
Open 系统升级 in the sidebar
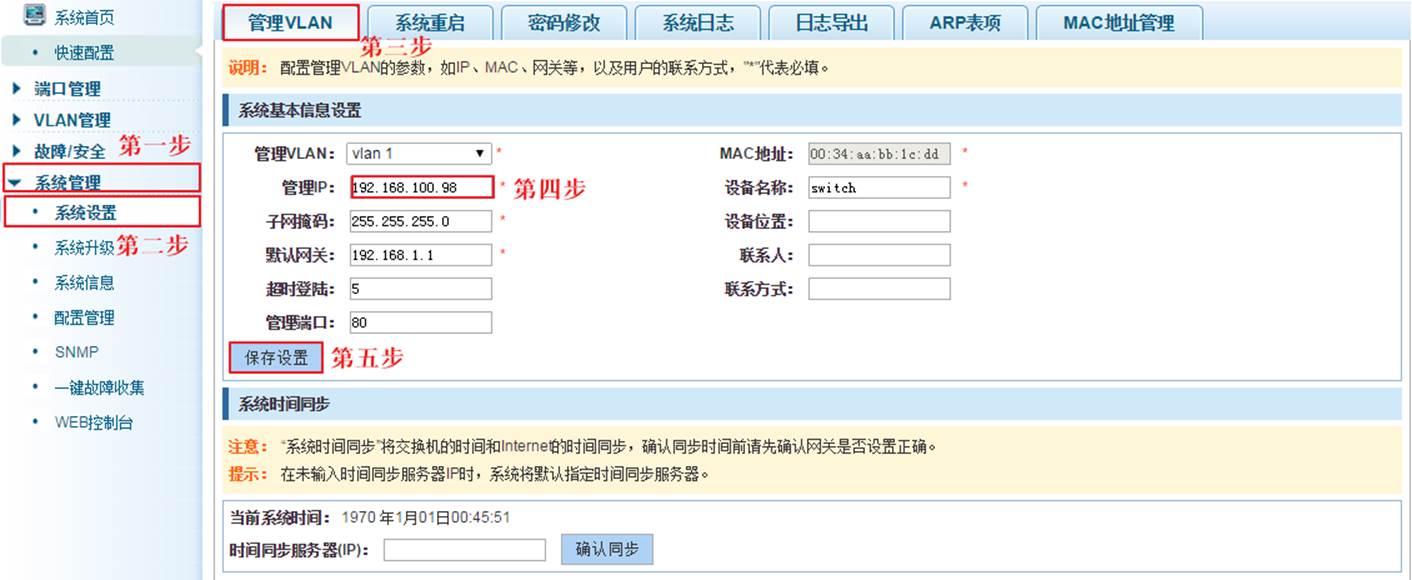pyautogui.click(x=84, y=247)
